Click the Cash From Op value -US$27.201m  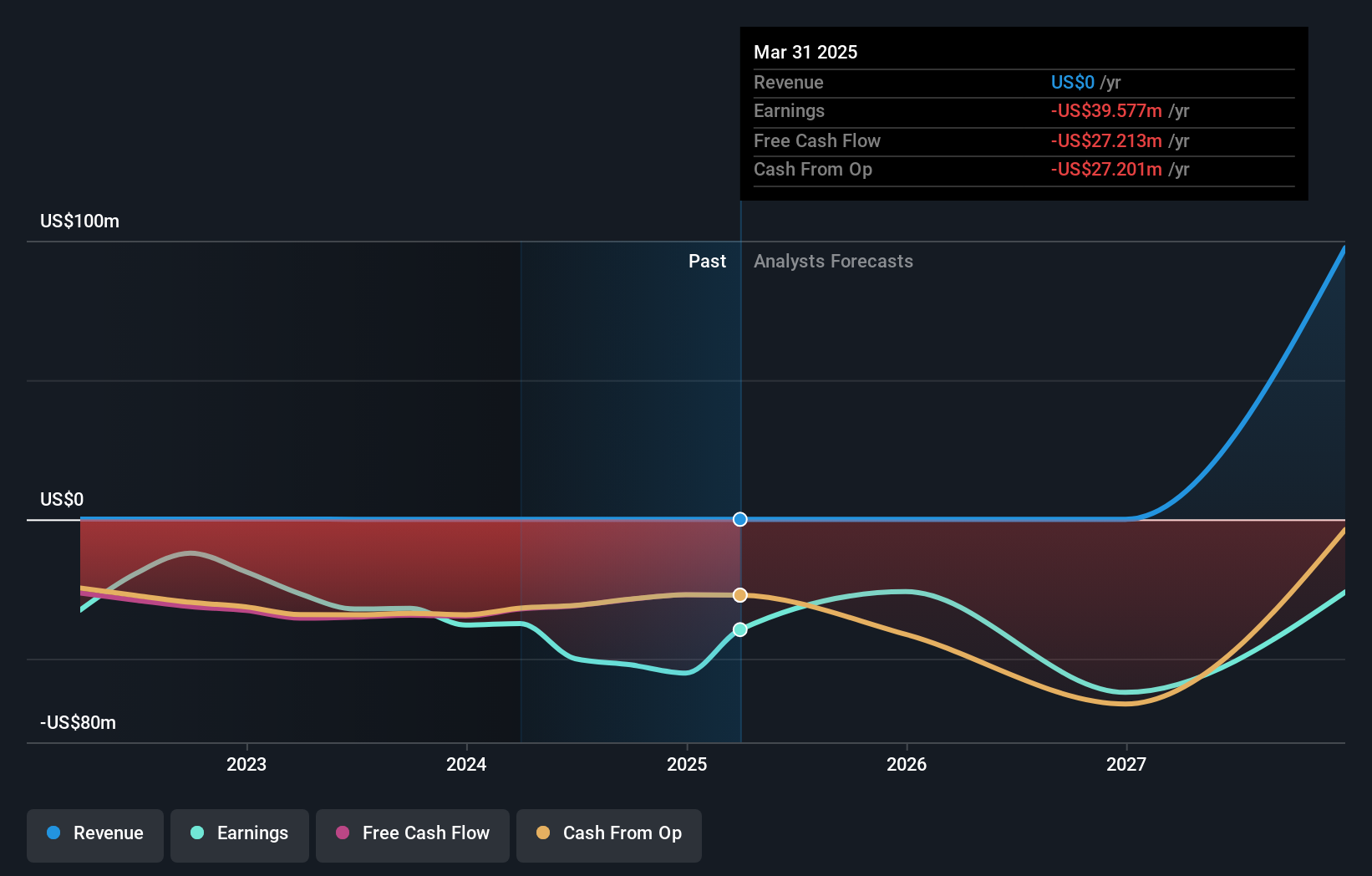(x=1106, y=169)
